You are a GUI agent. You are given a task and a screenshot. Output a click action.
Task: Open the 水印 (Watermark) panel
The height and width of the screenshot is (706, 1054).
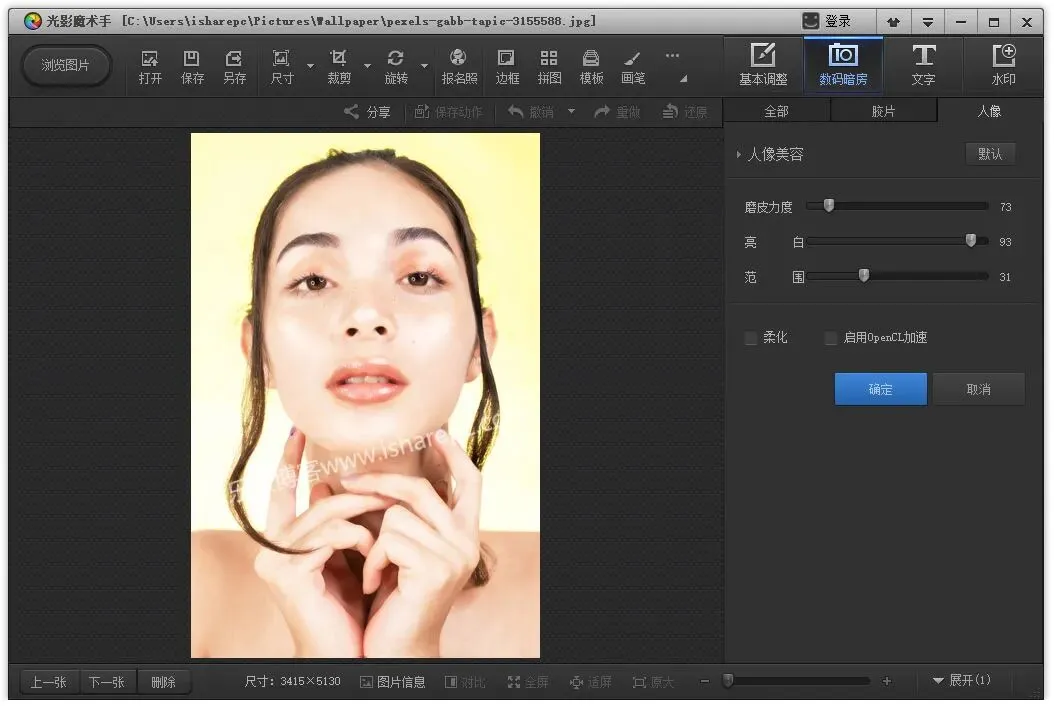[x=1003, y=66]
